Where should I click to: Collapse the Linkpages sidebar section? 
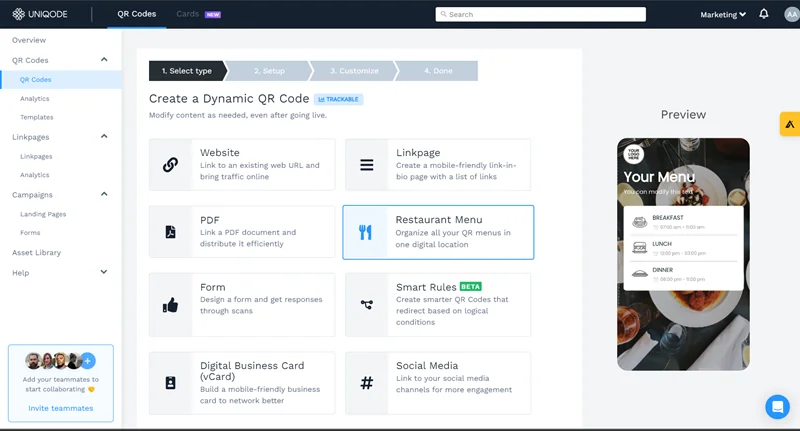104,137
